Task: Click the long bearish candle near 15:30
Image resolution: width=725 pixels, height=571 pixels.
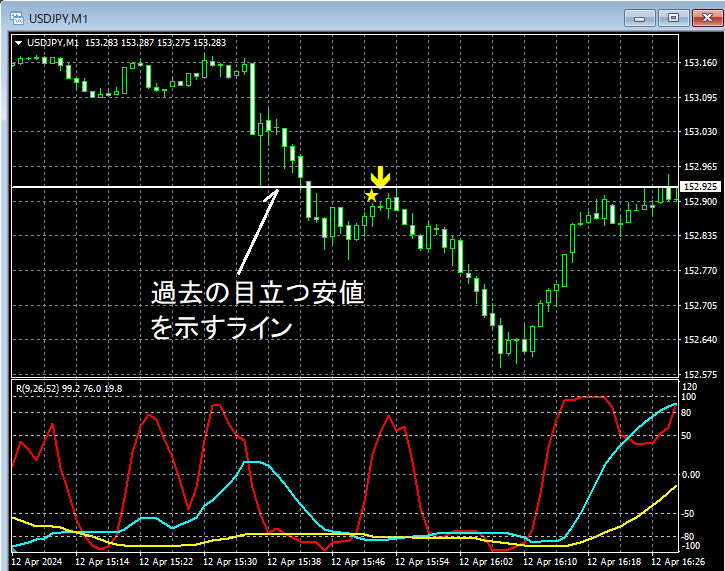Action: point(252,99)
